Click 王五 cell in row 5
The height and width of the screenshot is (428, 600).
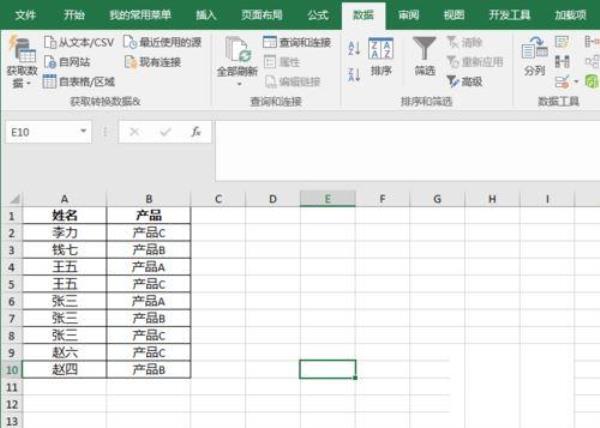pos(64,284)
